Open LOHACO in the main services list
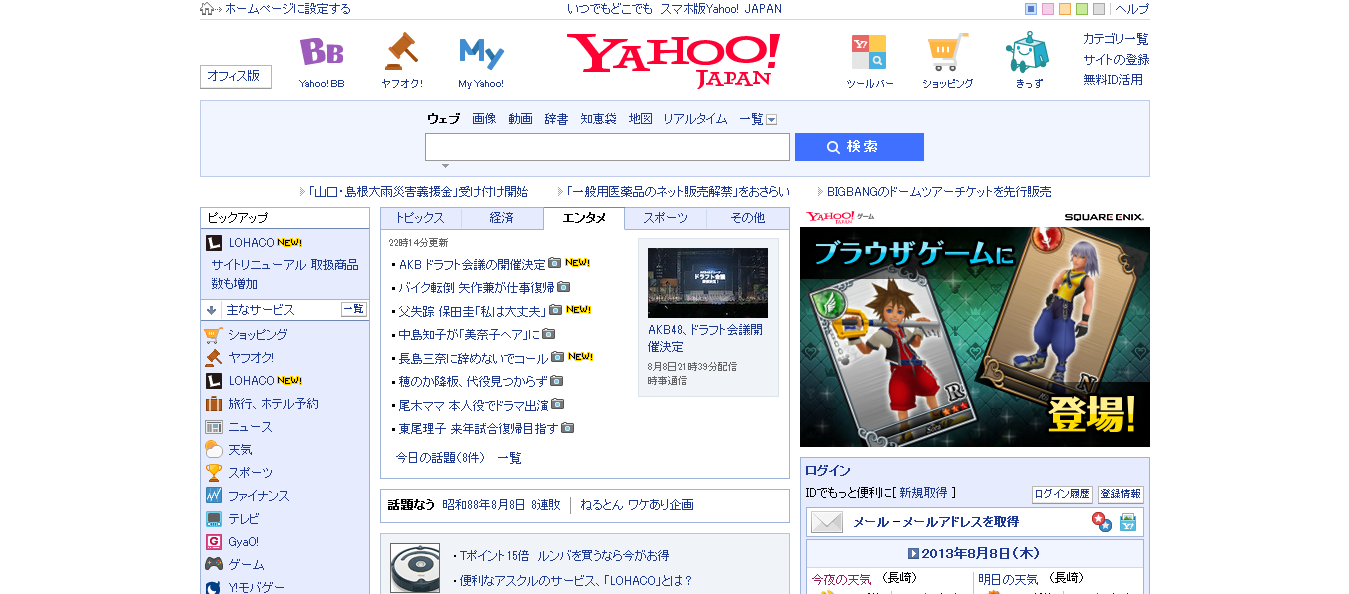The height and width of the screenshot is (594, 1349). [x=251, y=381]
